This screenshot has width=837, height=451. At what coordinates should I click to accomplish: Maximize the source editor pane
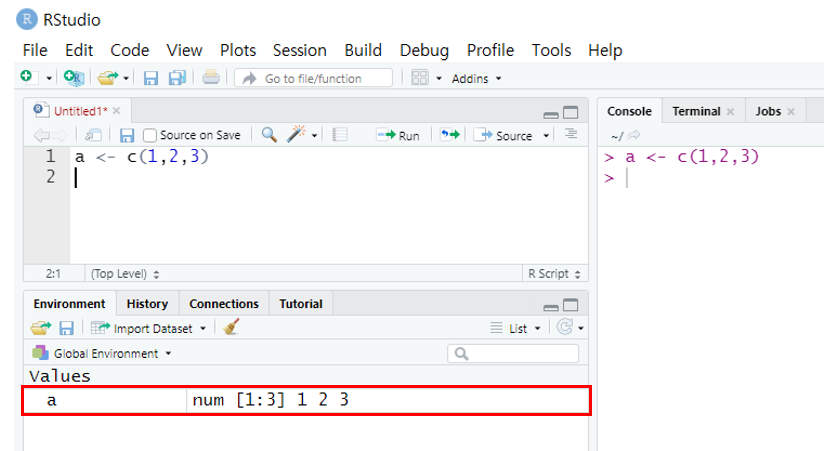click(571, 113)
